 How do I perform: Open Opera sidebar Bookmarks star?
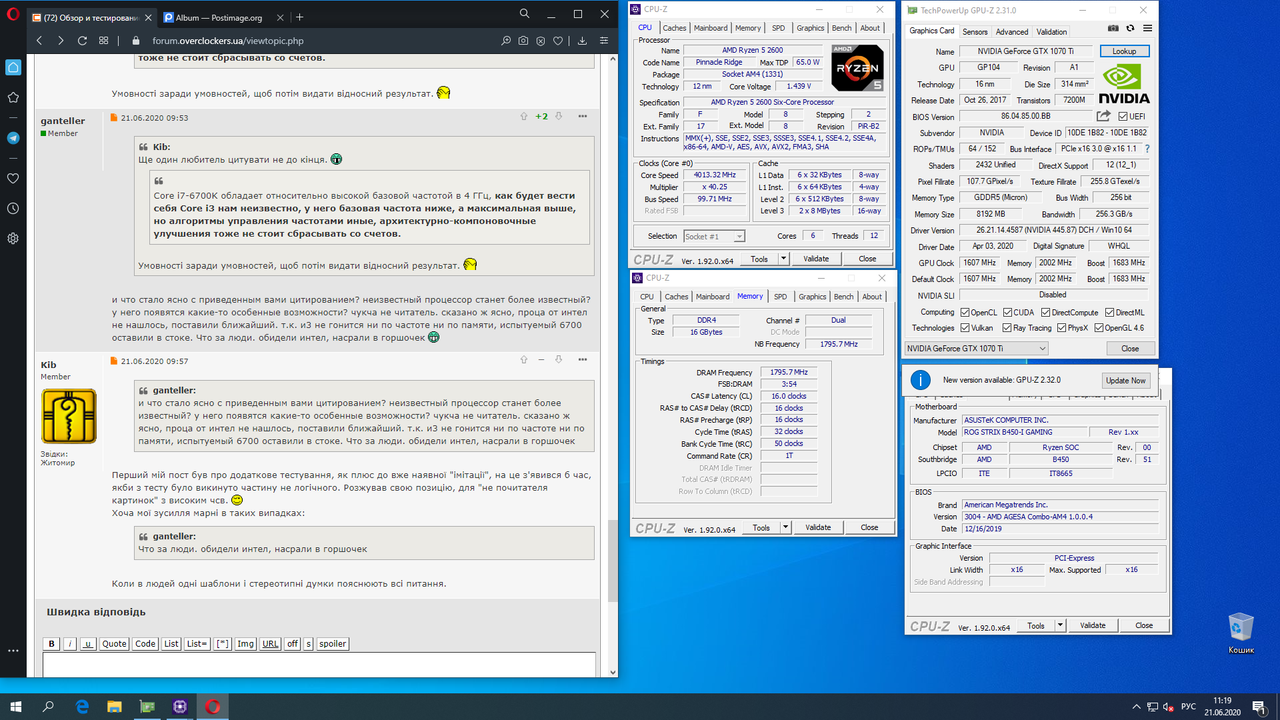[13, 98]
